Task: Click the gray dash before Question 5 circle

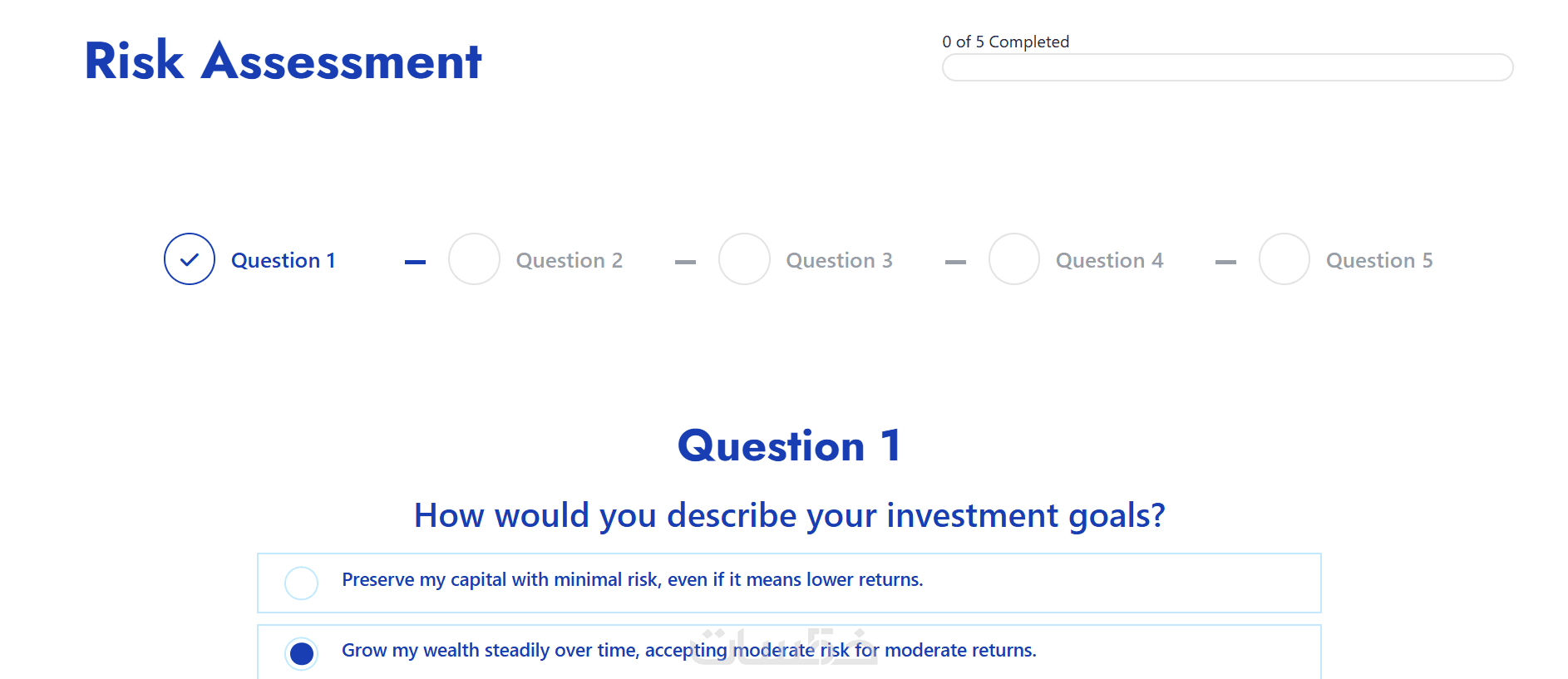Action: (x=1225, y=262)
